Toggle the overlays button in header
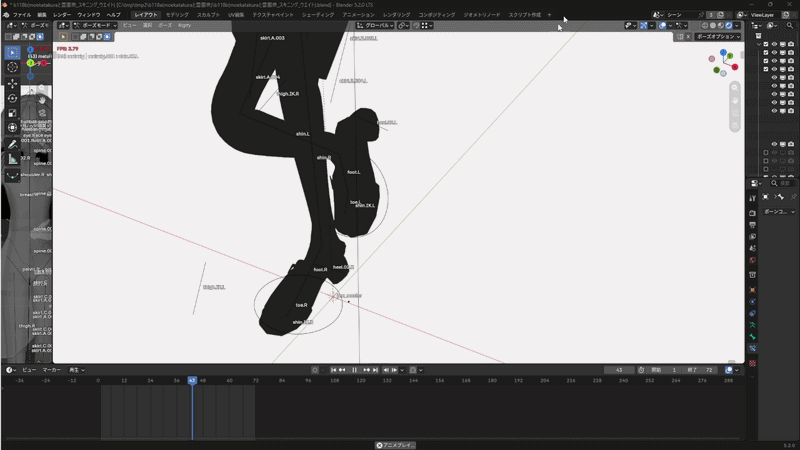This screenshot has width=800, height=450. coord(662,26)
